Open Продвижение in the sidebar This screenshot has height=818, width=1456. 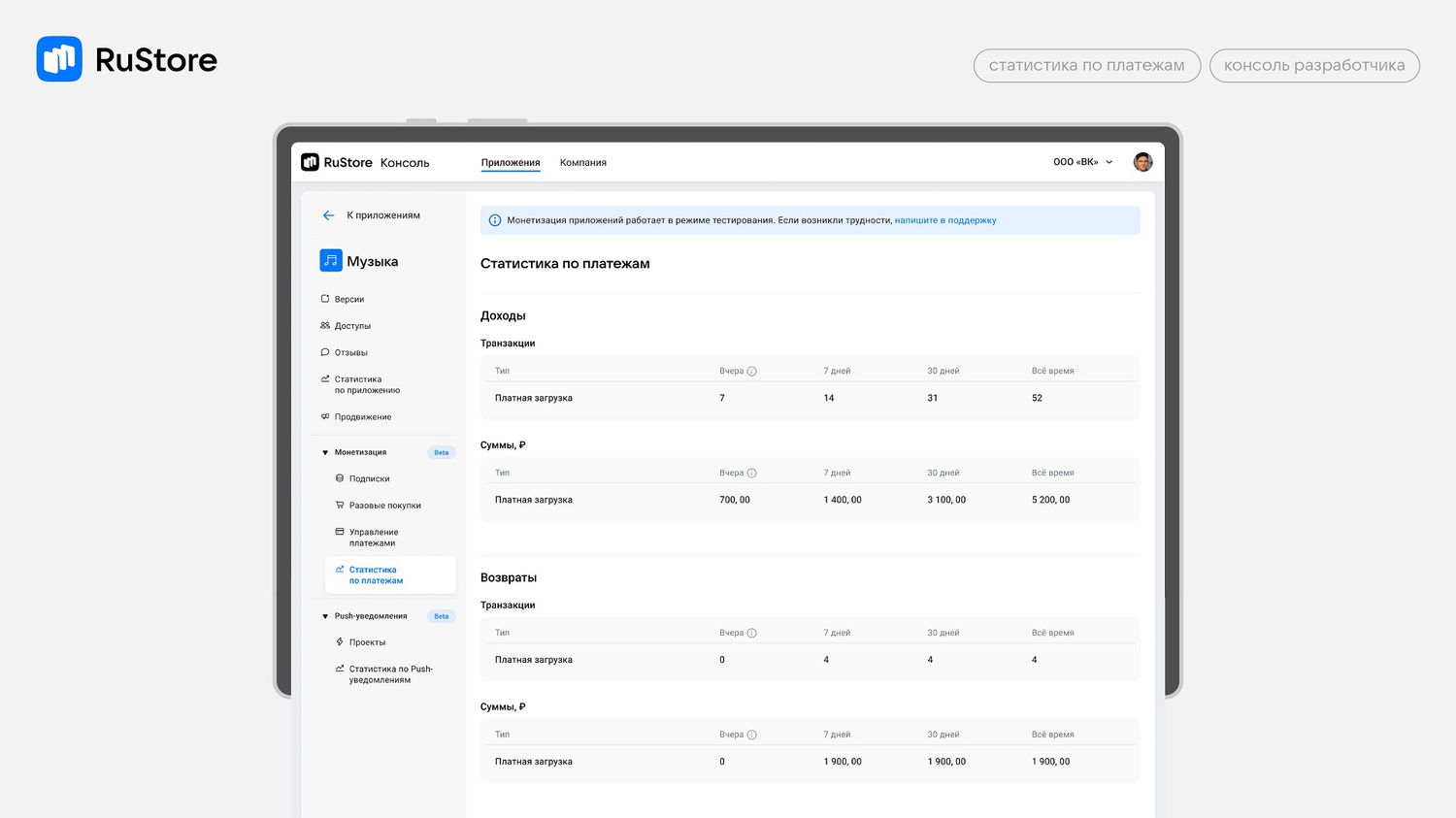click(363, 417)
